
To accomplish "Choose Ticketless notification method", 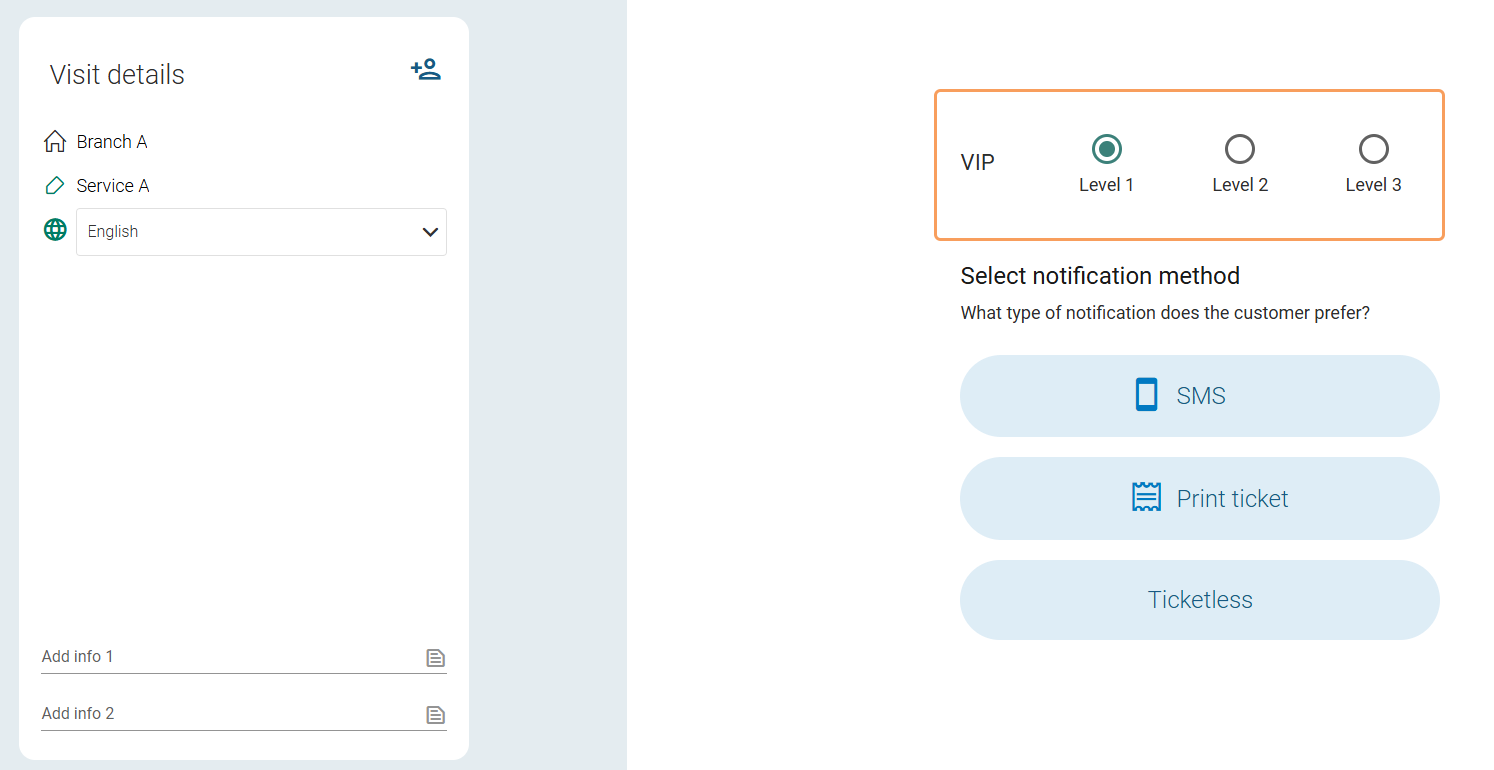I will [1199, 600].
